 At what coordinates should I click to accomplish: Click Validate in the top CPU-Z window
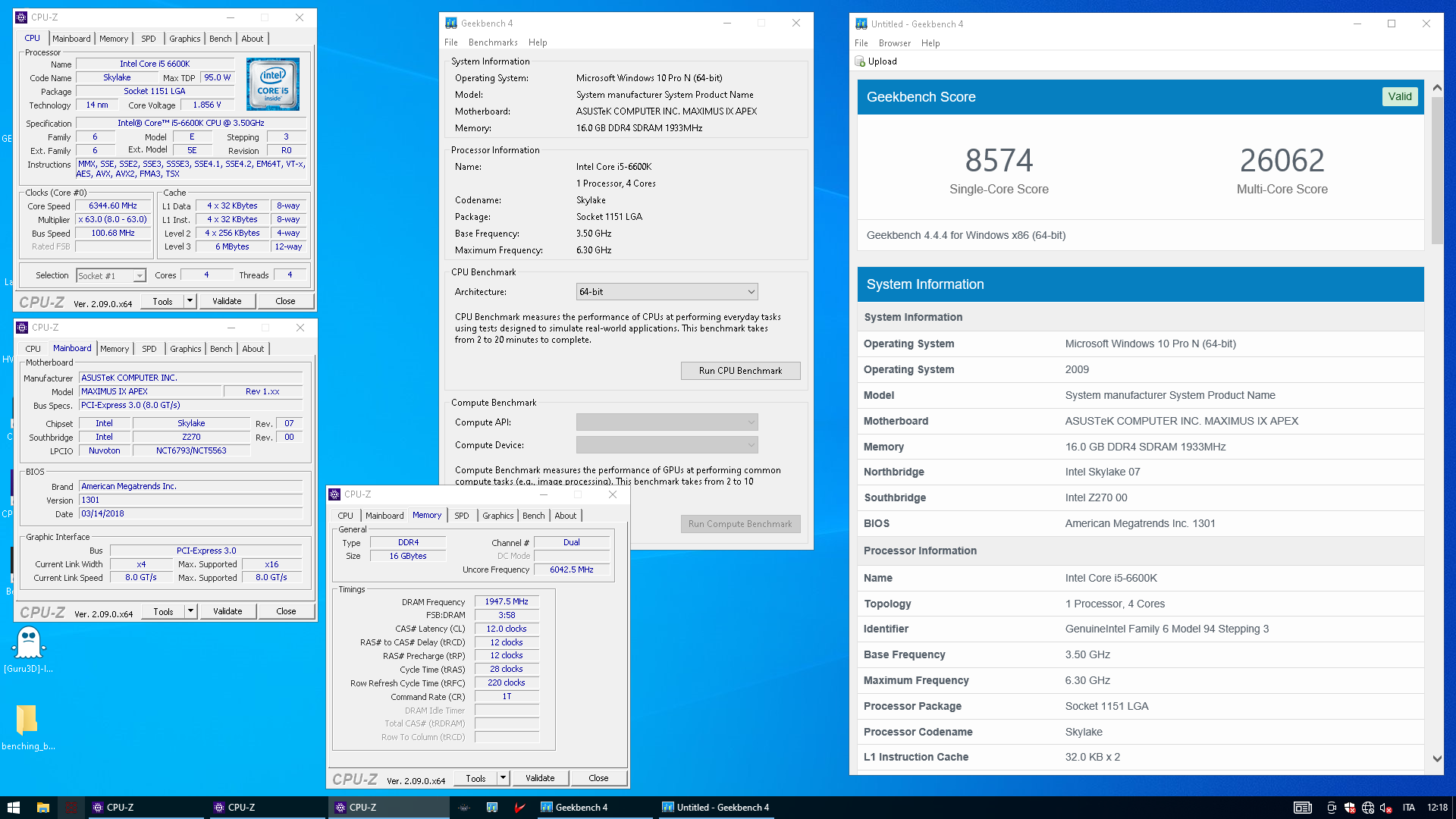tap(227, 301)
